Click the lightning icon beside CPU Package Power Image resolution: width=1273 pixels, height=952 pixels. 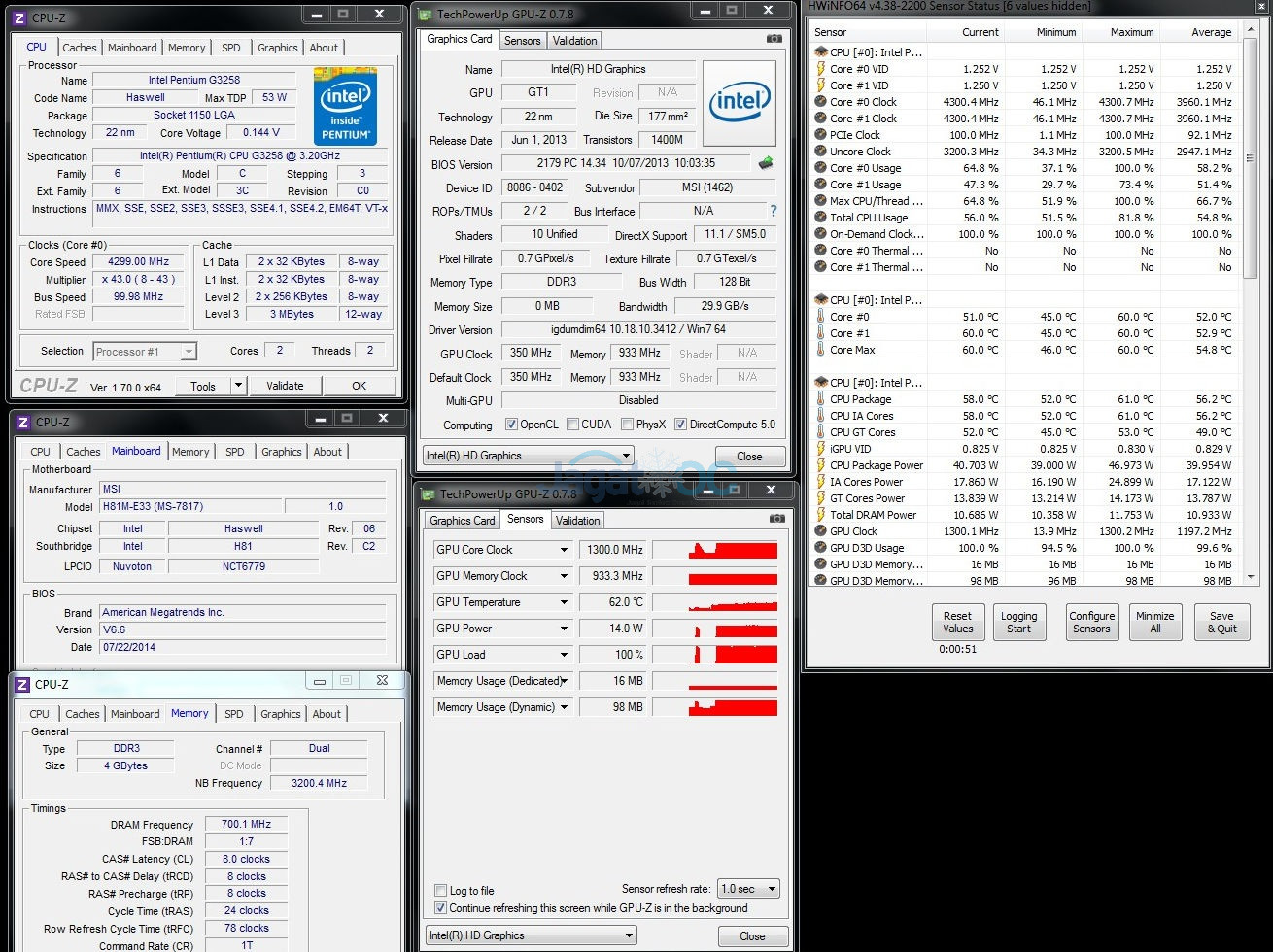pos(820,465)
